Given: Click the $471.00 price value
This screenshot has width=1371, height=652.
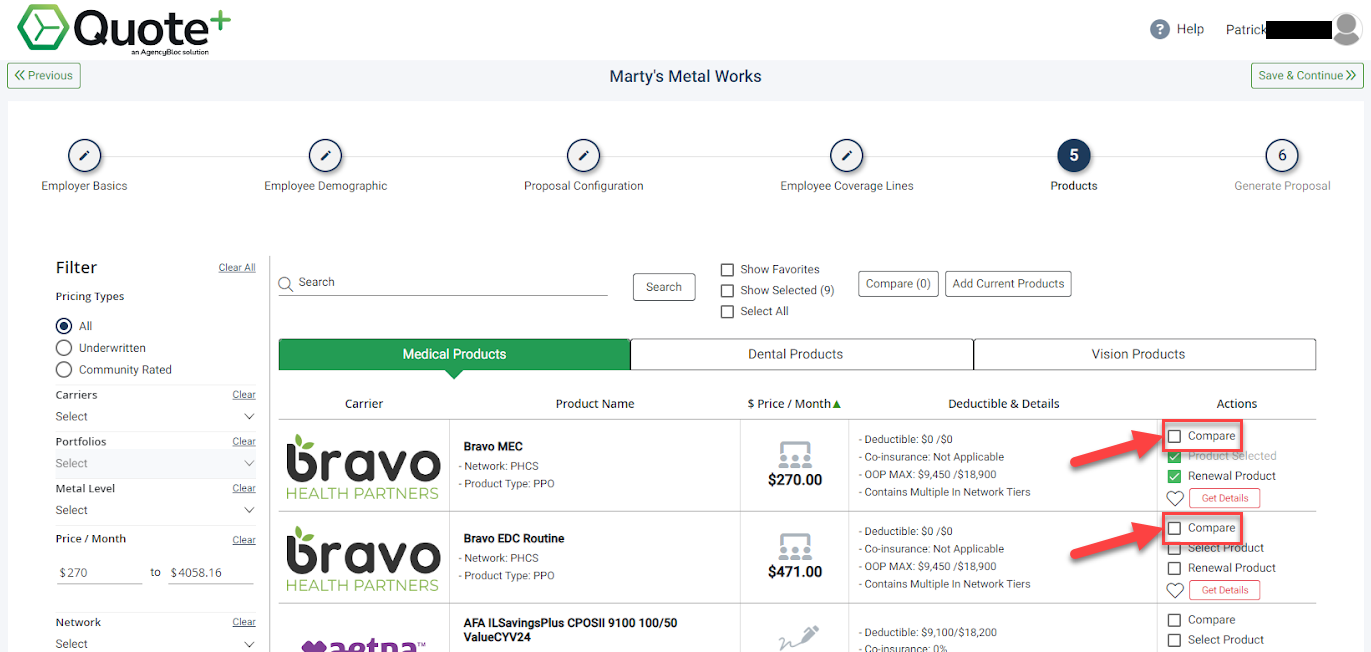Looking at the screenshot, I should click(795, 572).
